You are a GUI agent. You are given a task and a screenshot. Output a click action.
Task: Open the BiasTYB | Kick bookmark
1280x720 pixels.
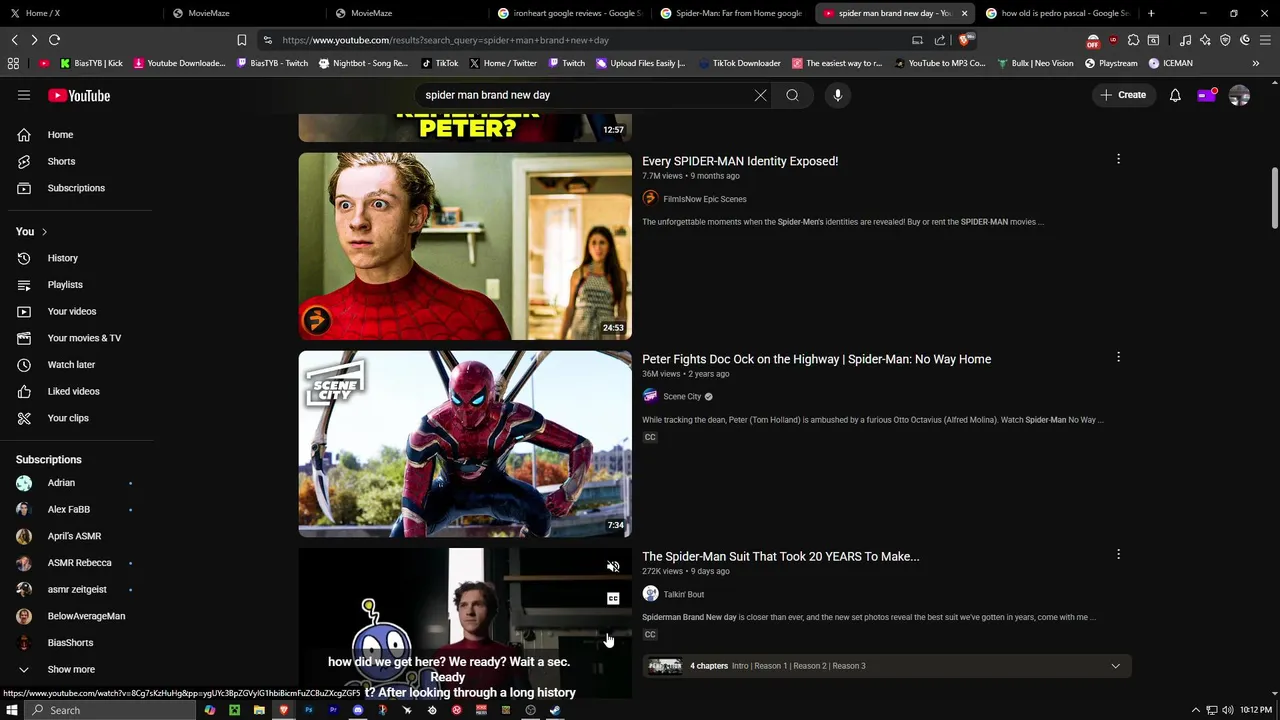[92, 63]
